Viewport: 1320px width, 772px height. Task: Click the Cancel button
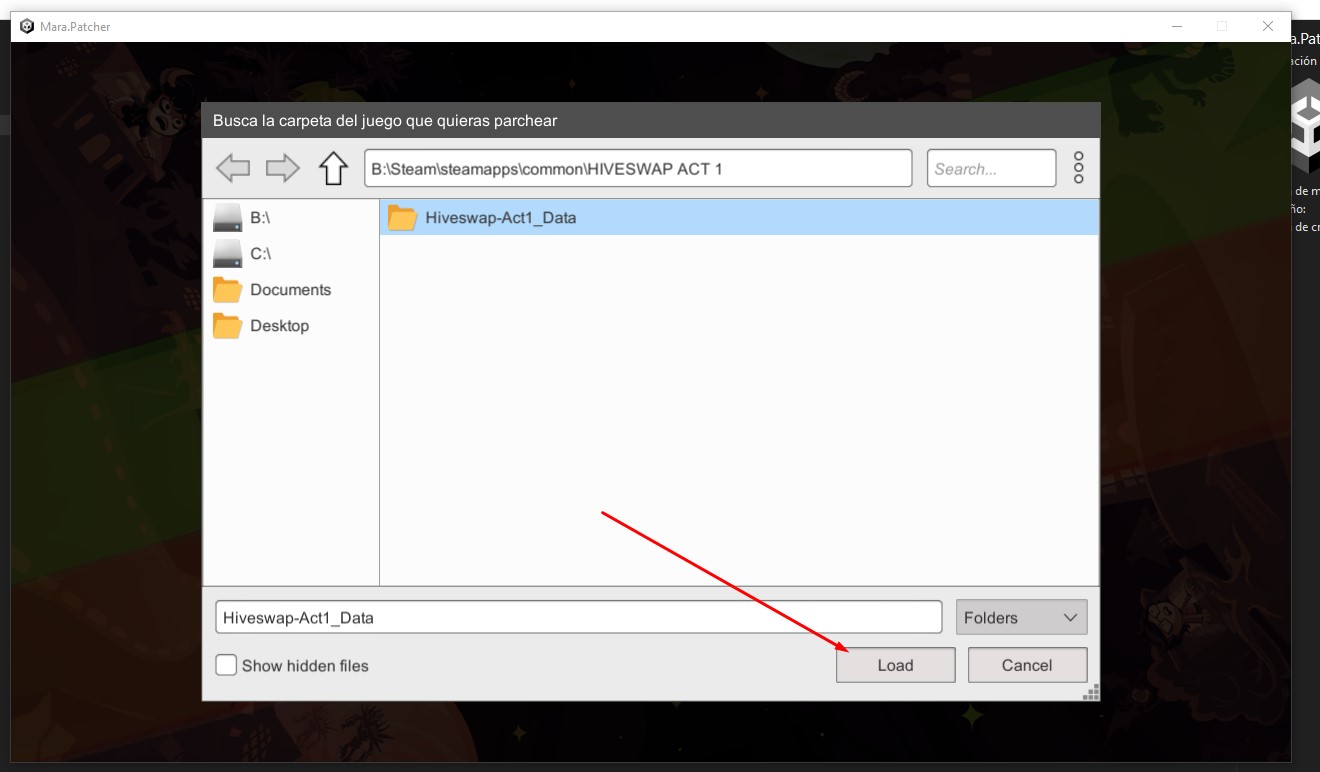1027,665
